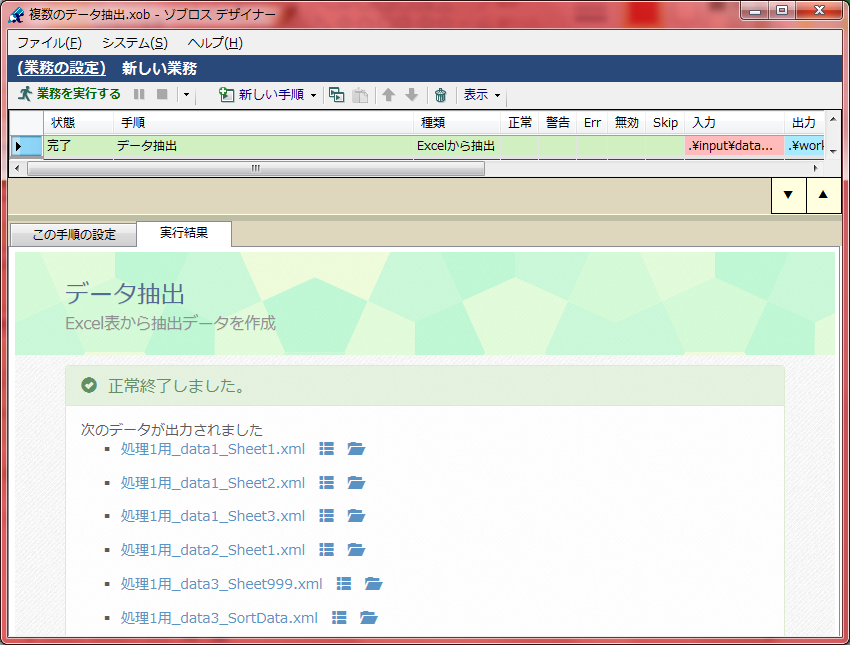The height and width of the screenshot is (645, 850).
Task: Click the green check 正常終了 icon
Action: click(x=89, y=385)
